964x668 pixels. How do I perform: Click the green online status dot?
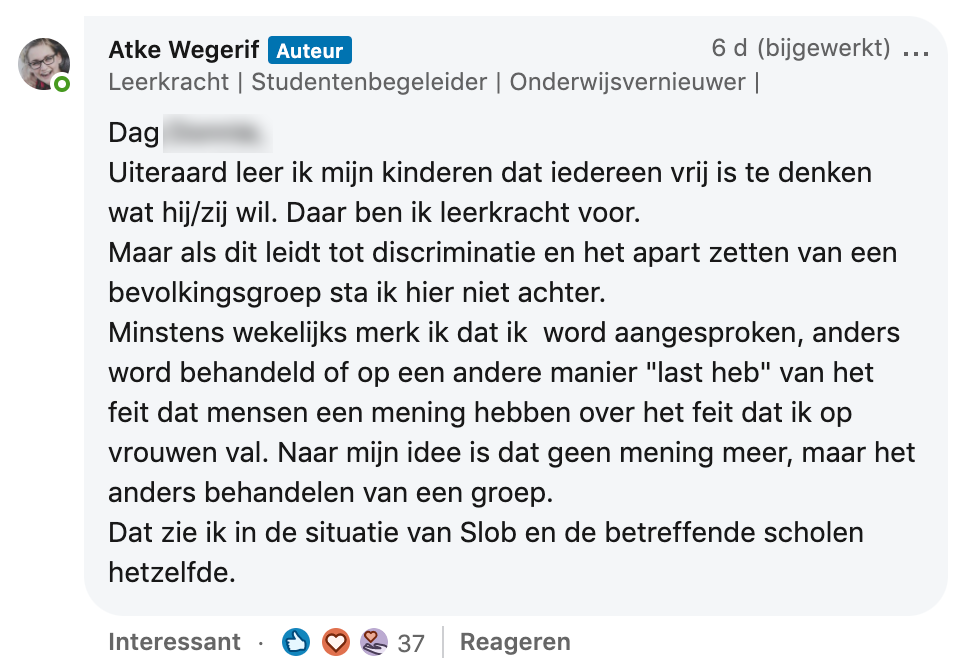tap(62, 85)
